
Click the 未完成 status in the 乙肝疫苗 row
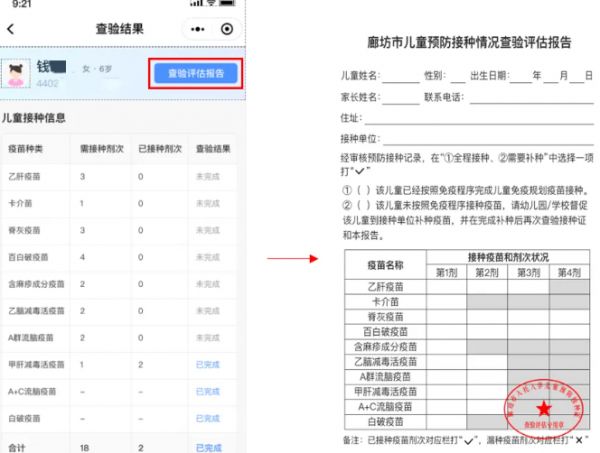pos(209,176)
